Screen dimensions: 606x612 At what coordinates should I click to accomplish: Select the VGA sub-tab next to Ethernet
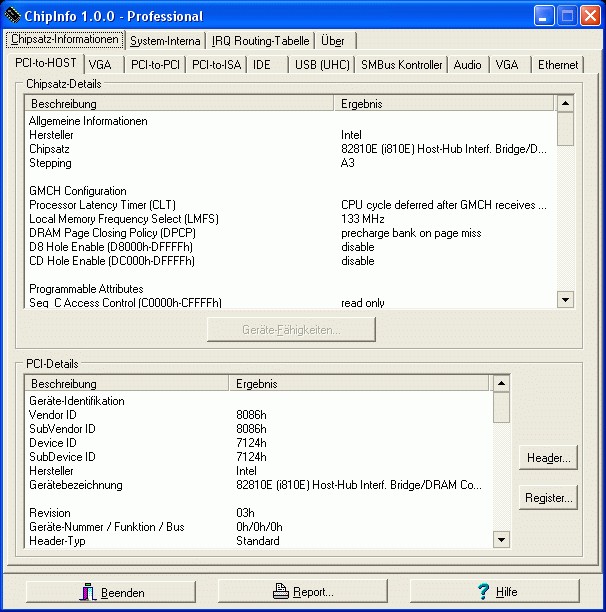coord(511,65)
